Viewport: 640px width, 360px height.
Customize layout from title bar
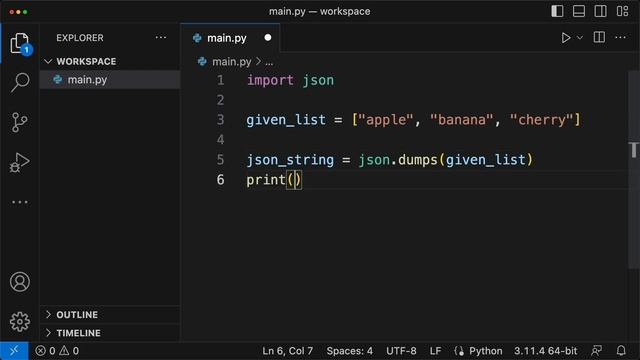[x=622, y=11]
